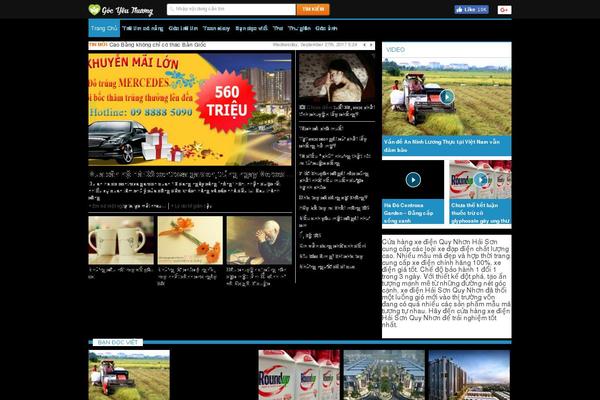Screen dimensions: 600x400
Task: Open the two white mugs thumbnail
Action: [120, 240]
